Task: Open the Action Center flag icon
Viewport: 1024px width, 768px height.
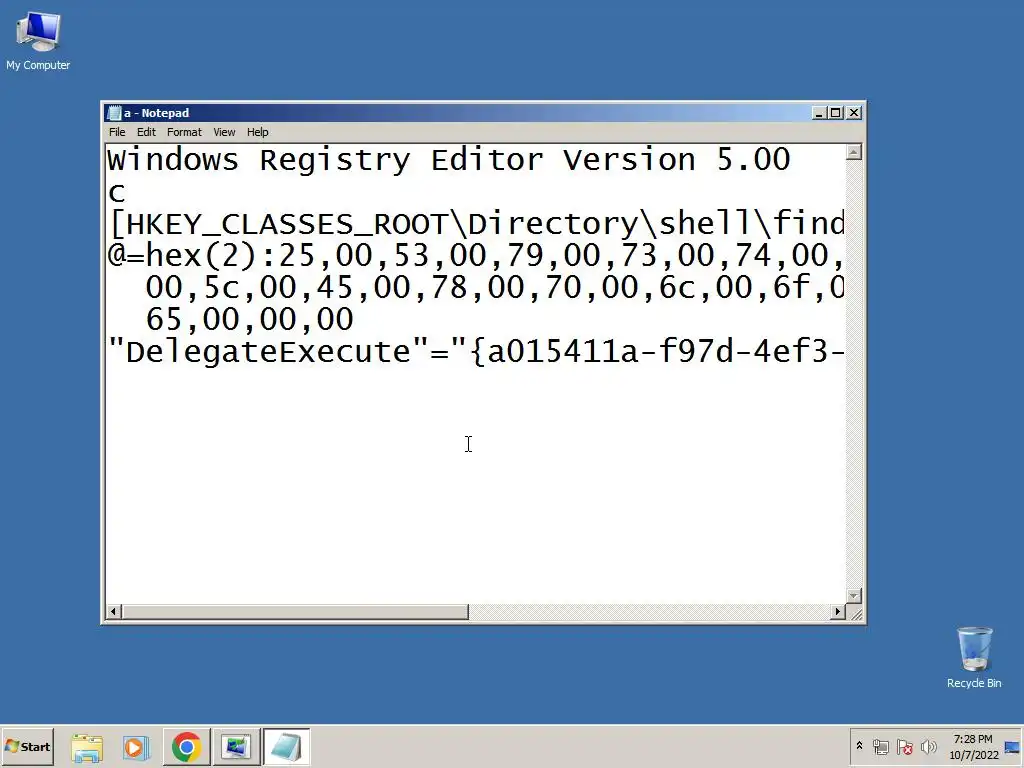Action: click(904, 746)
